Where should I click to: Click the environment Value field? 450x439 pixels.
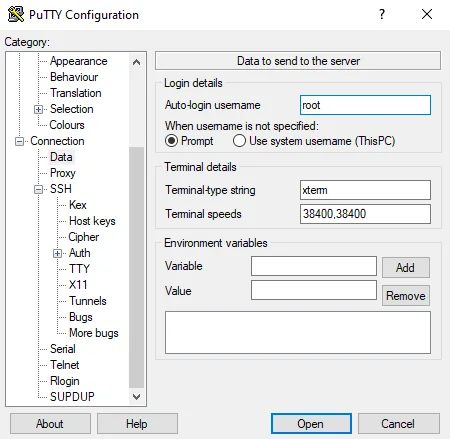(314, 290)
